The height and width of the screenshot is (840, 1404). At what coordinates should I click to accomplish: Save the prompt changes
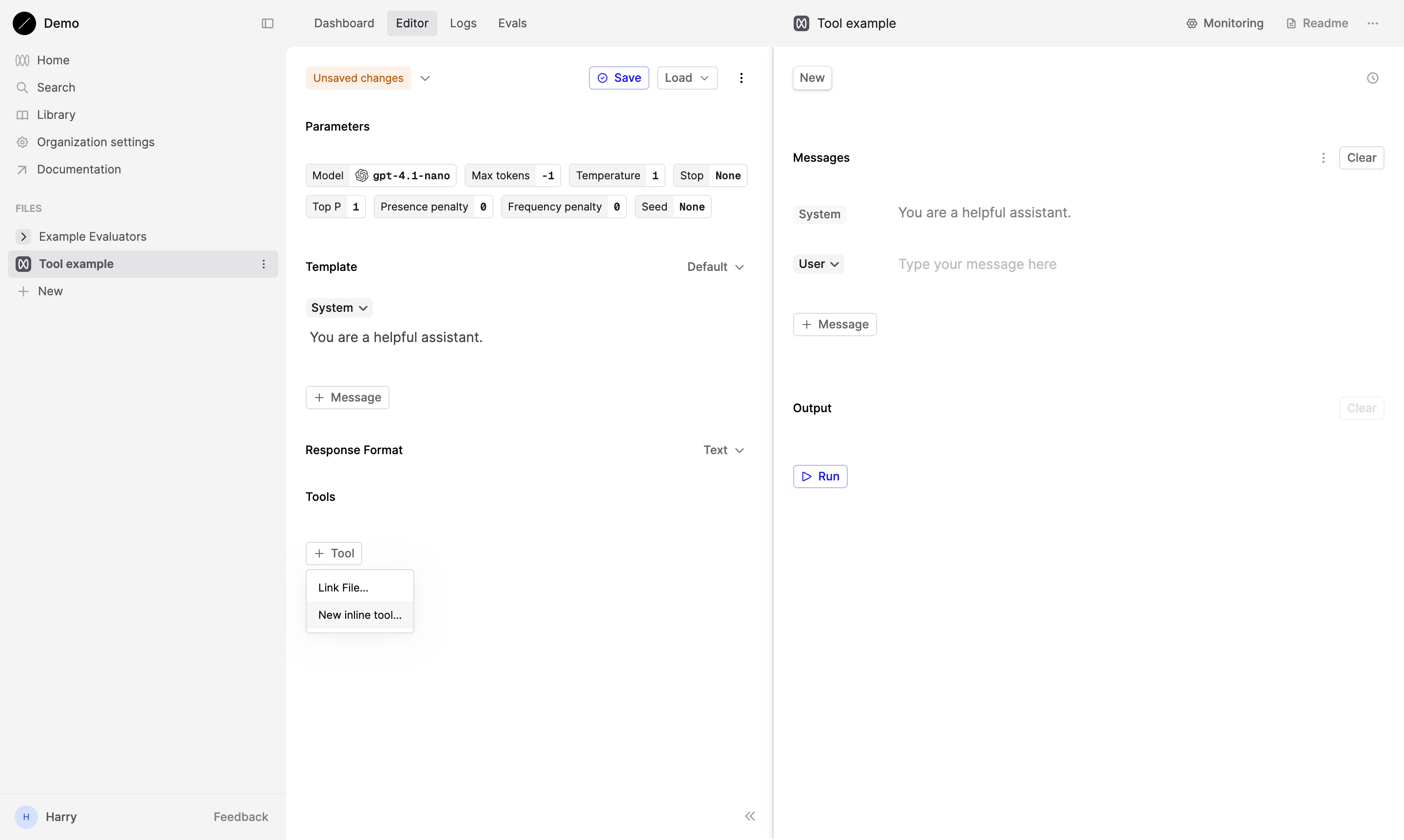point(619,77)
